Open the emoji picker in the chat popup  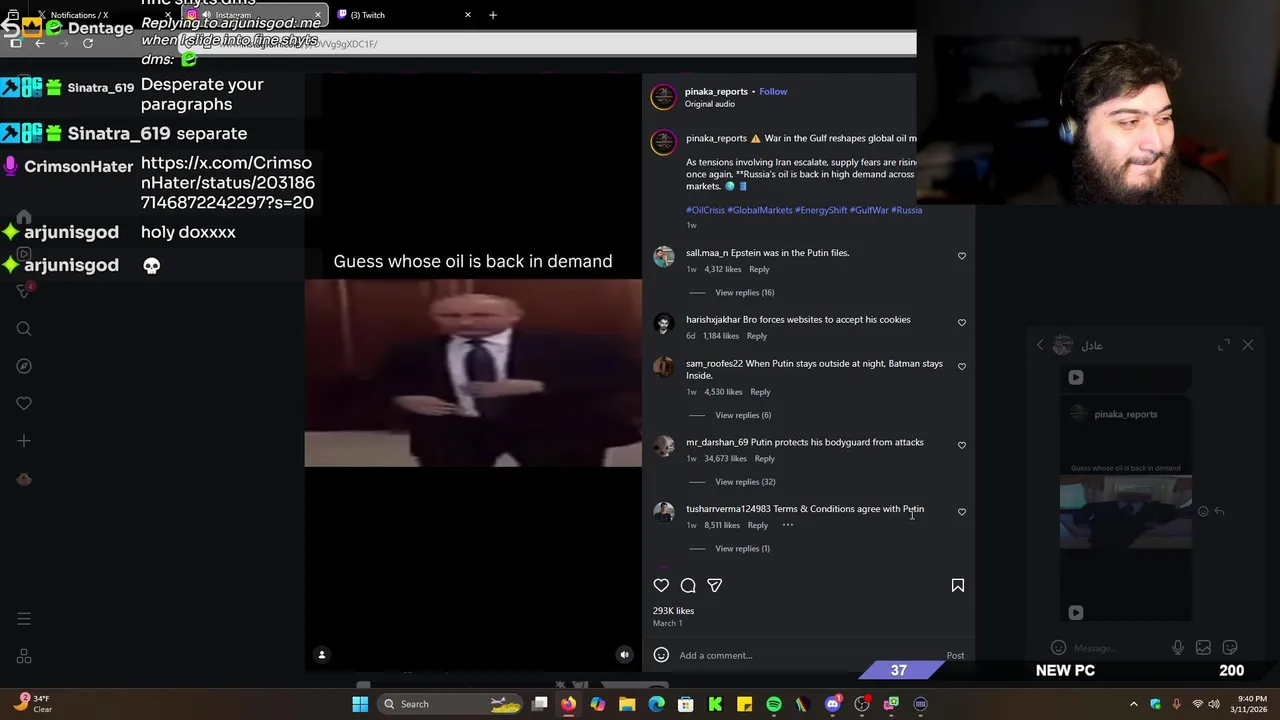[1059, 648]
